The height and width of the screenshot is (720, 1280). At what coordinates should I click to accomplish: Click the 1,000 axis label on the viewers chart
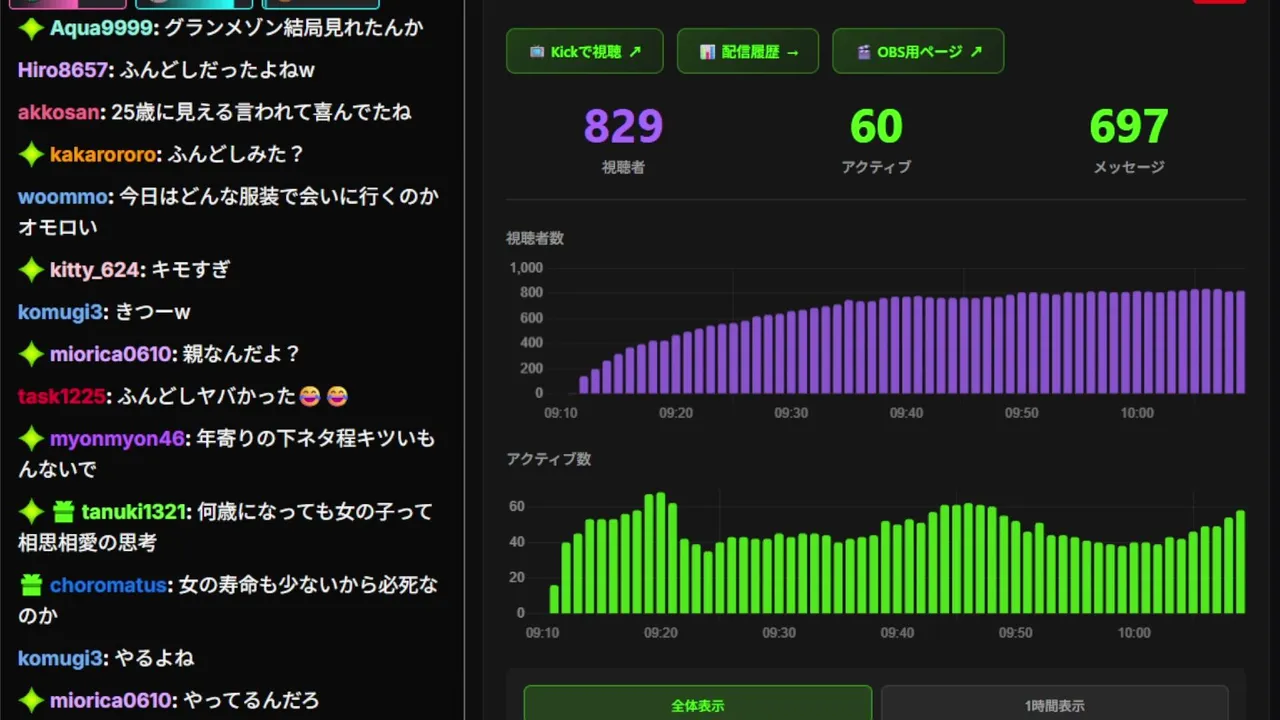click(x=526, y=268)
